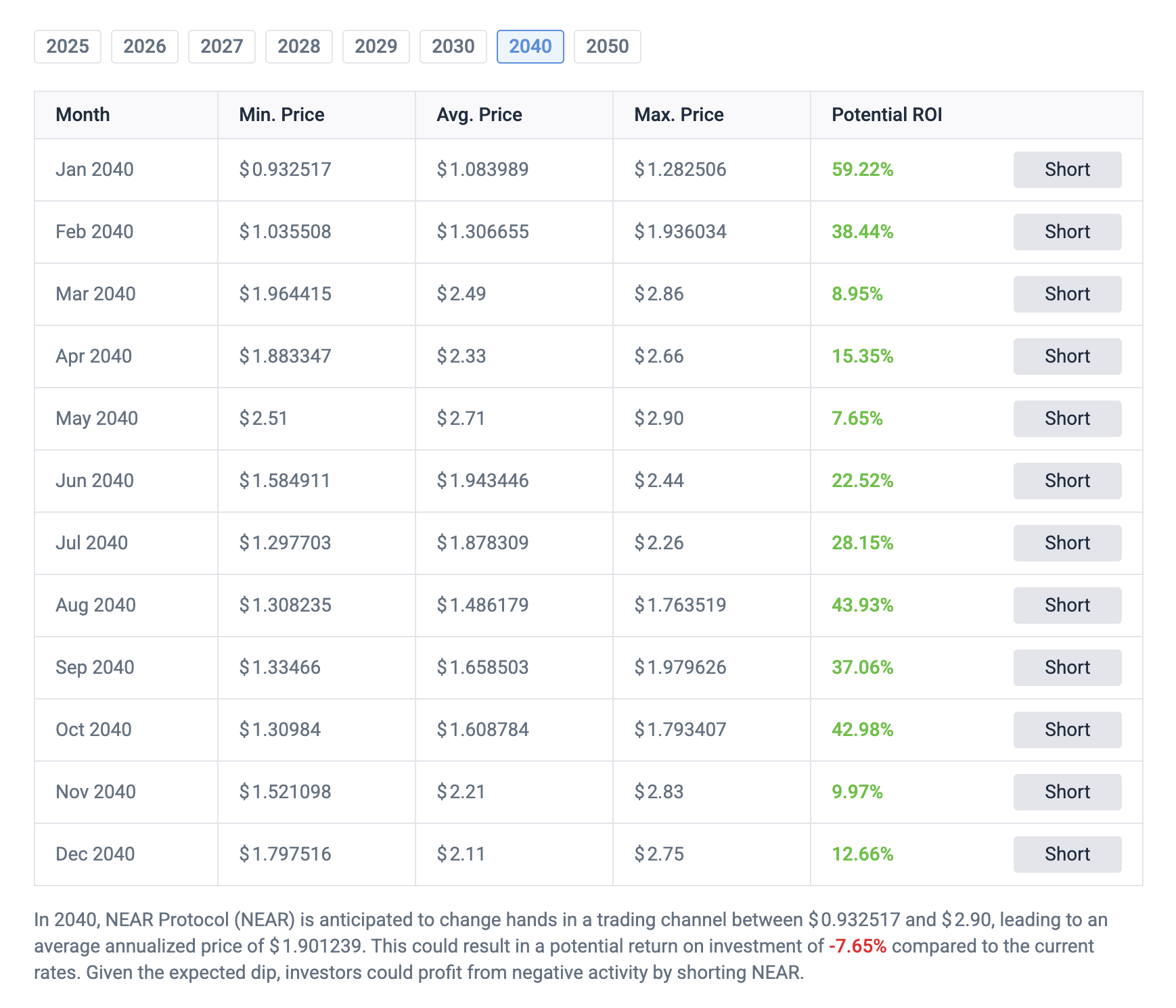The width and height of the screenshot is (1176, 1008).
Task: Click Short button for Sep 2040
Action: pos(1067,668)
